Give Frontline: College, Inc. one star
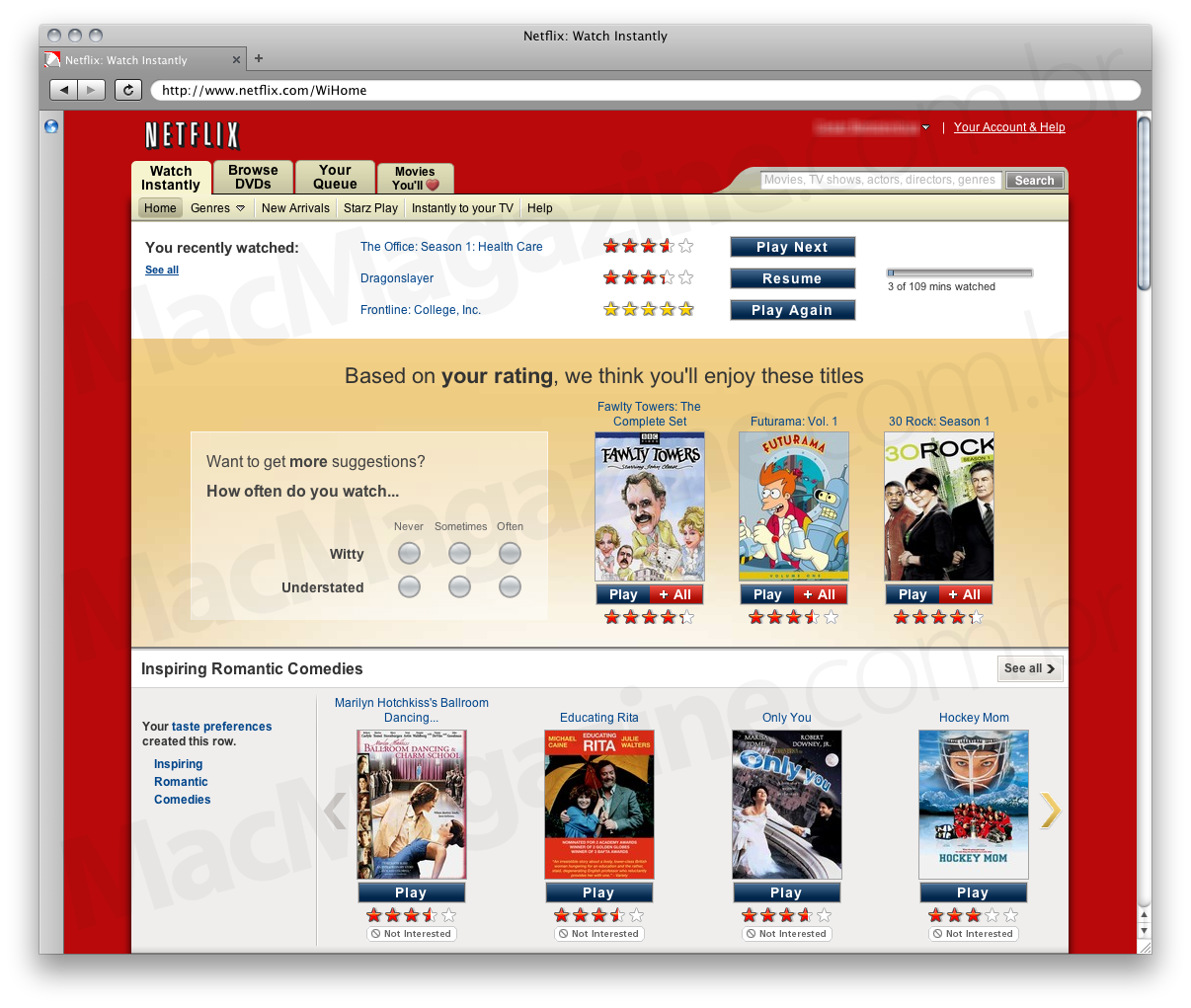 pos(611,309)
